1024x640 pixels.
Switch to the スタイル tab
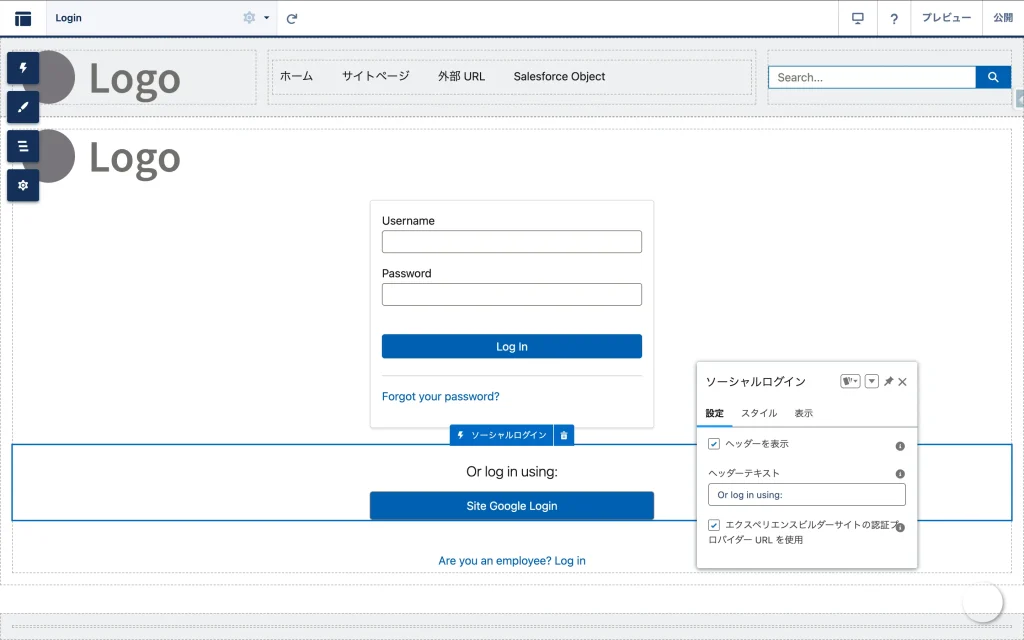[x=759, y=413]
